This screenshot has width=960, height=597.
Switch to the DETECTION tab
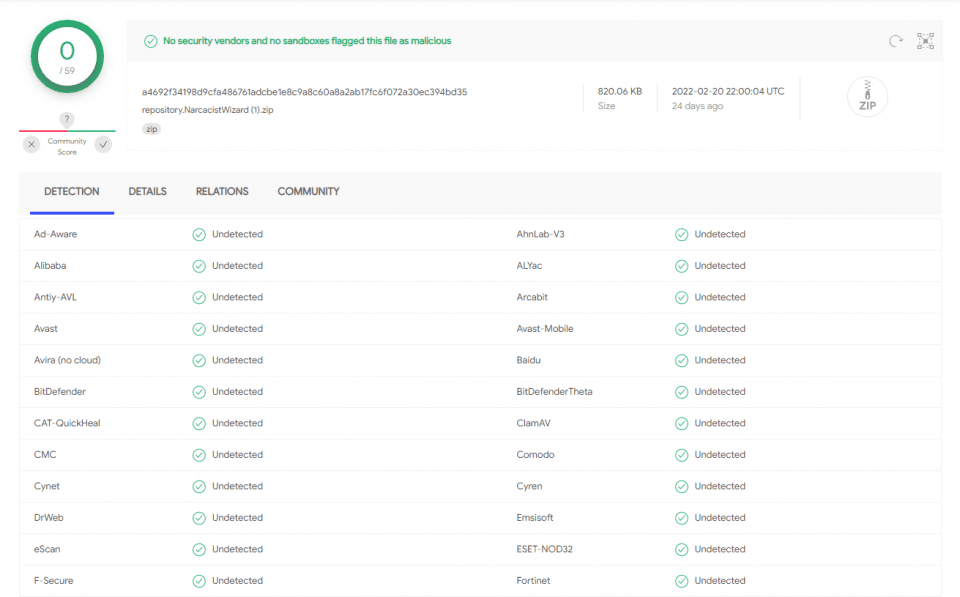(72, 192)
